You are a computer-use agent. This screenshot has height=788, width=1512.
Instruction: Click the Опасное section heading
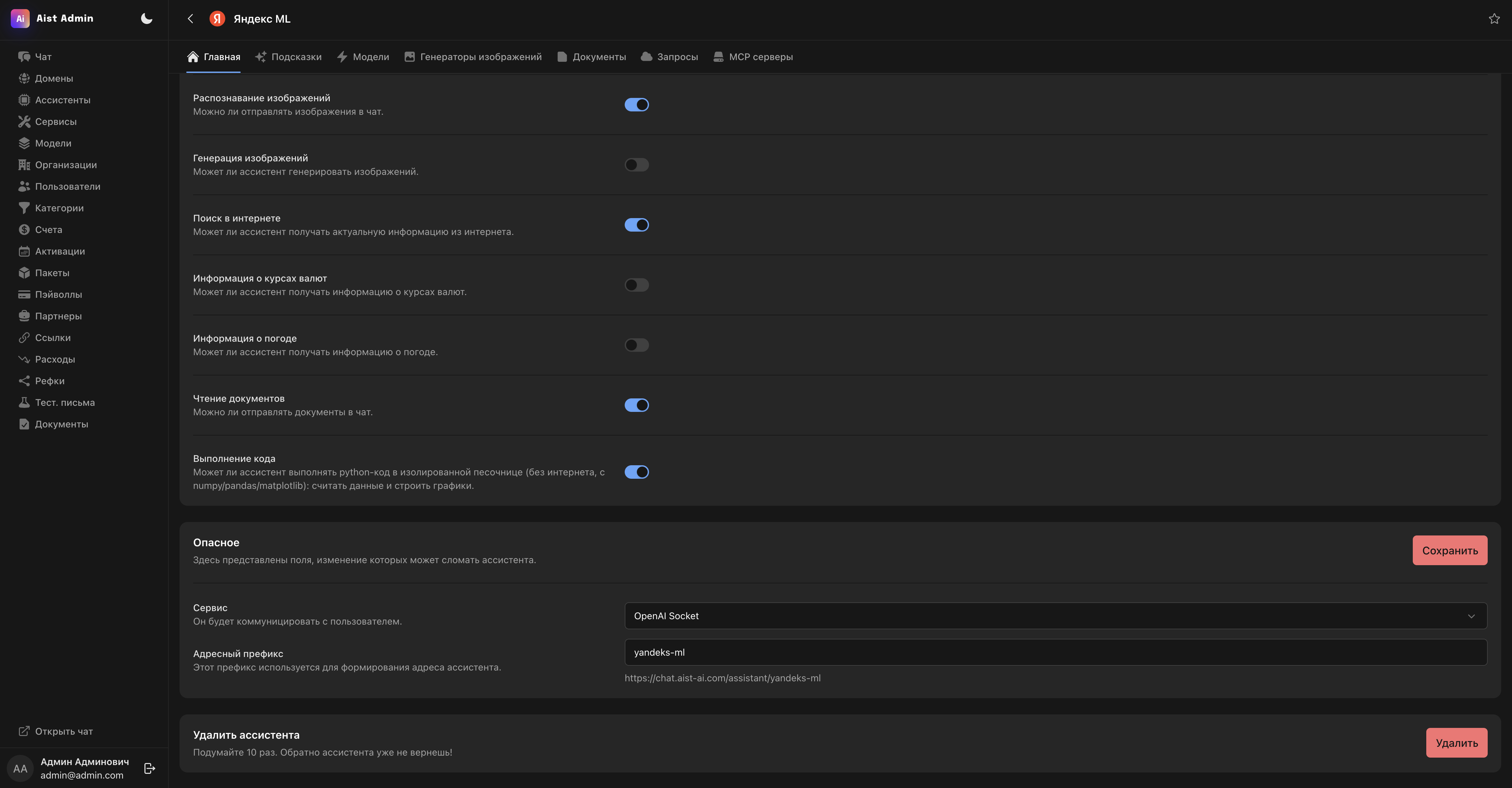coord(216,543)
